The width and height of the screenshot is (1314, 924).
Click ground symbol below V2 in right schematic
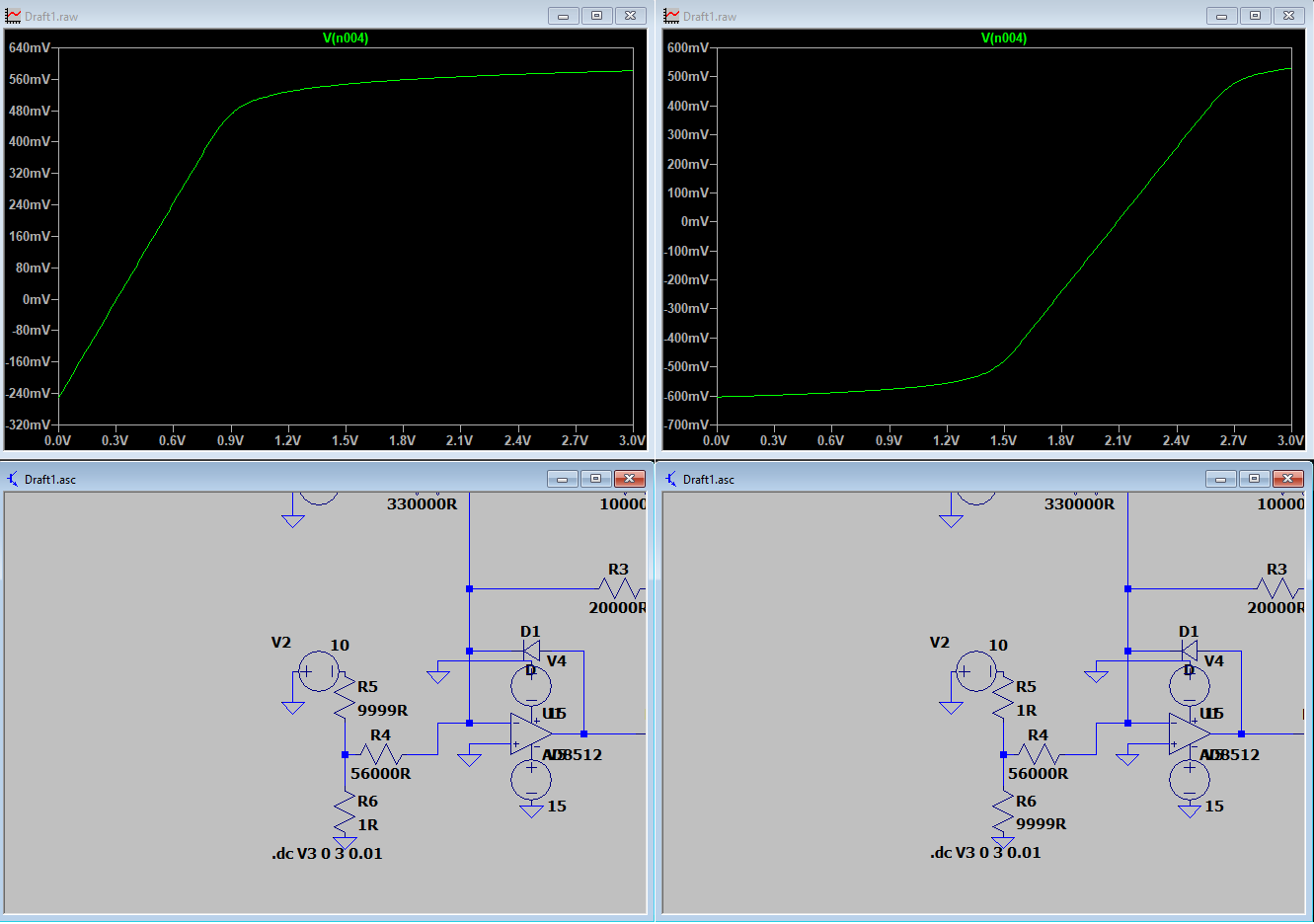point(951,707)
